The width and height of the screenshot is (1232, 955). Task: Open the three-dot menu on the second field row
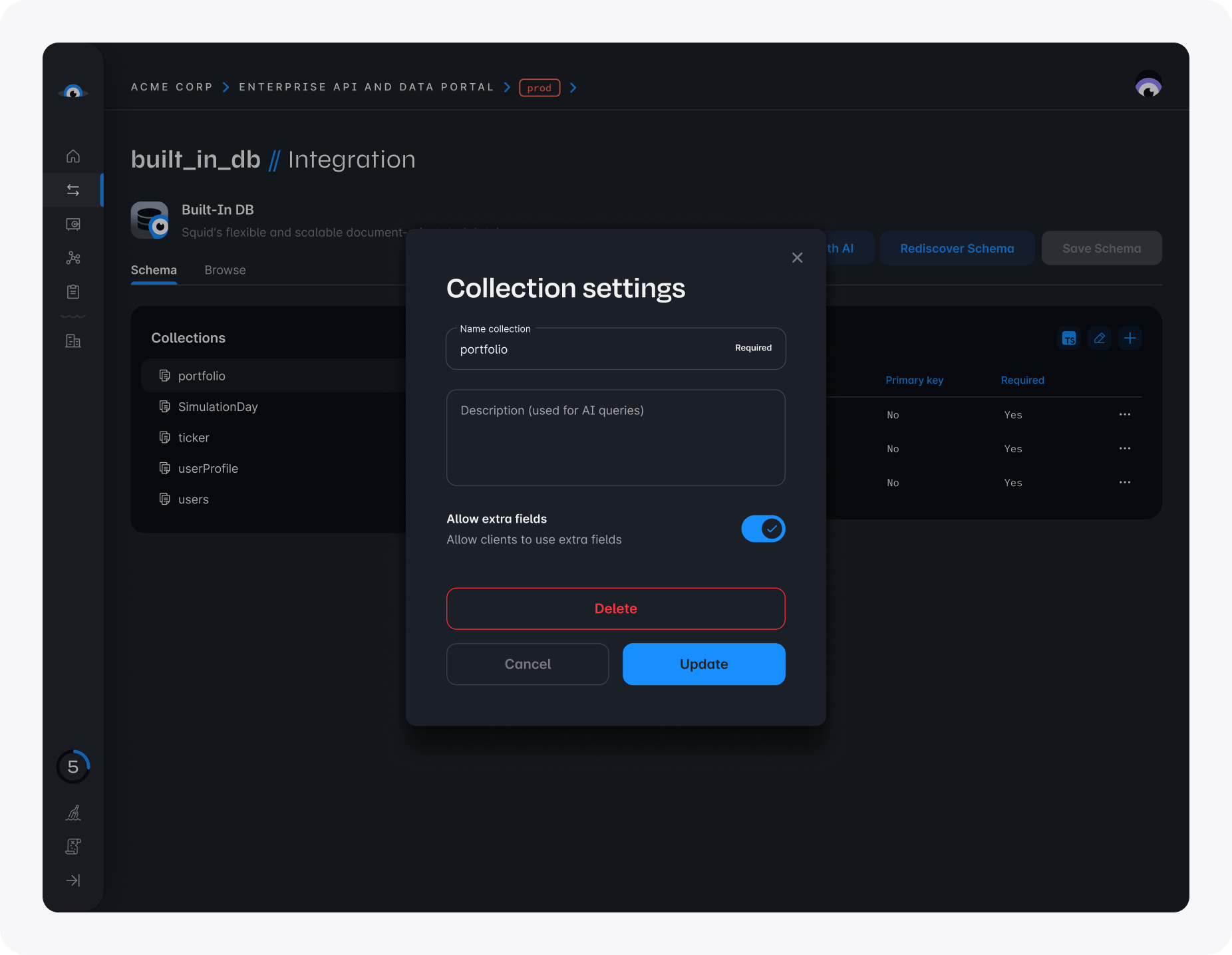1125,448
